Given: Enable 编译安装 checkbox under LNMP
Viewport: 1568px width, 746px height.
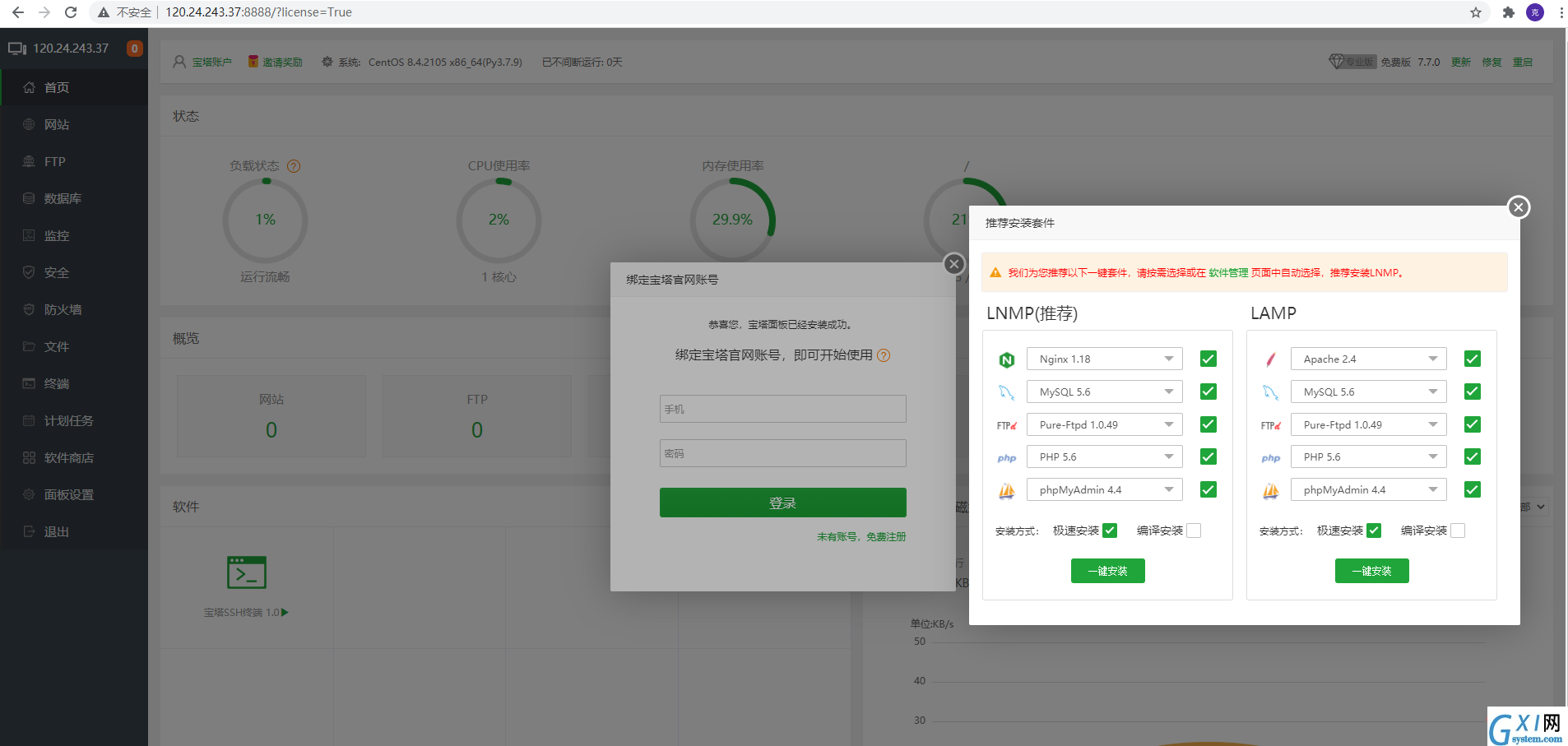Looking at the screenshot, I should click(x=1194, y=531).
